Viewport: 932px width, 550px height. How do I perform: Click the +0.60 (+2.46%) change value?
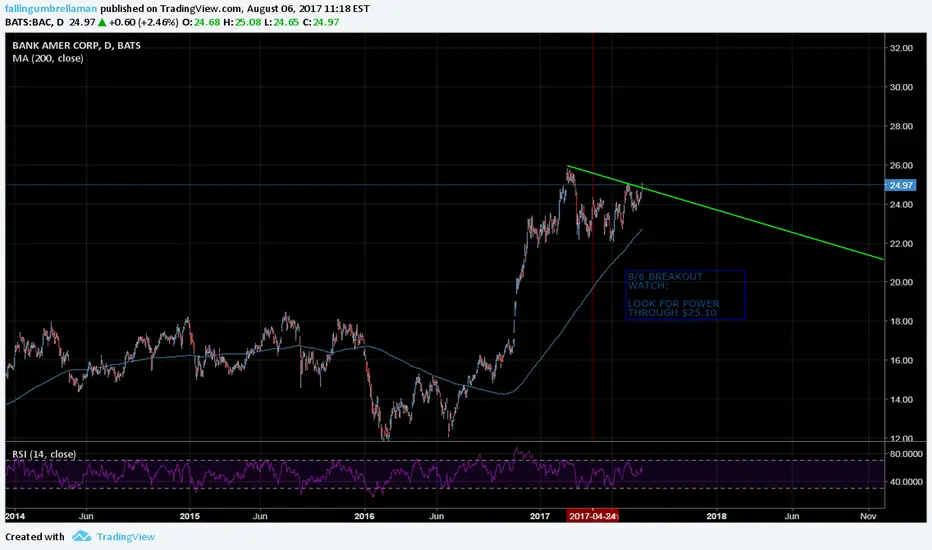143,23
